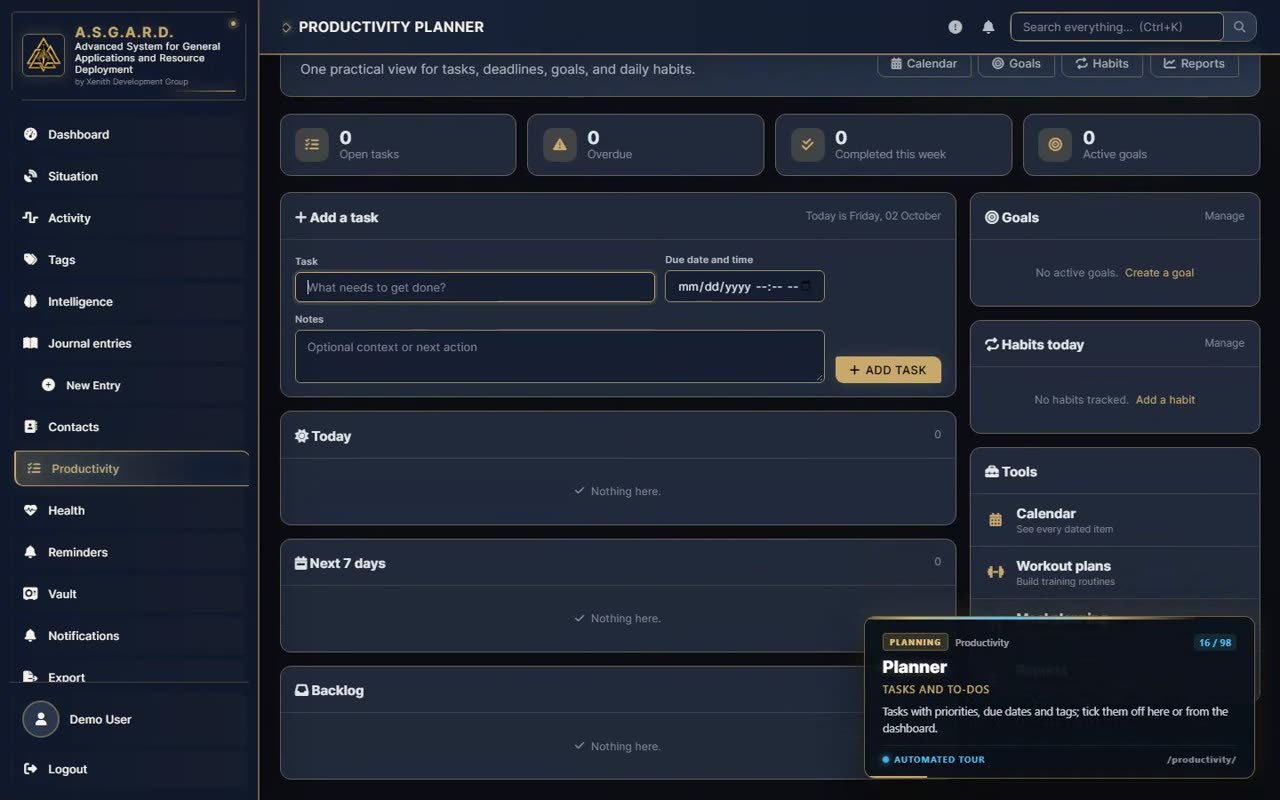Click the "What needs to get done?" task field
Screen dimensions: 1280x800
(475, 287)
